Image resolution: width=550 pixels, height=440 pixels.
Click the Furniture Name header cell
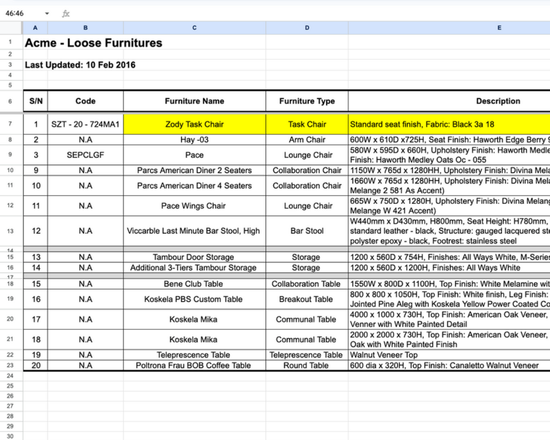pyautogui.click(x=194, y=101)
